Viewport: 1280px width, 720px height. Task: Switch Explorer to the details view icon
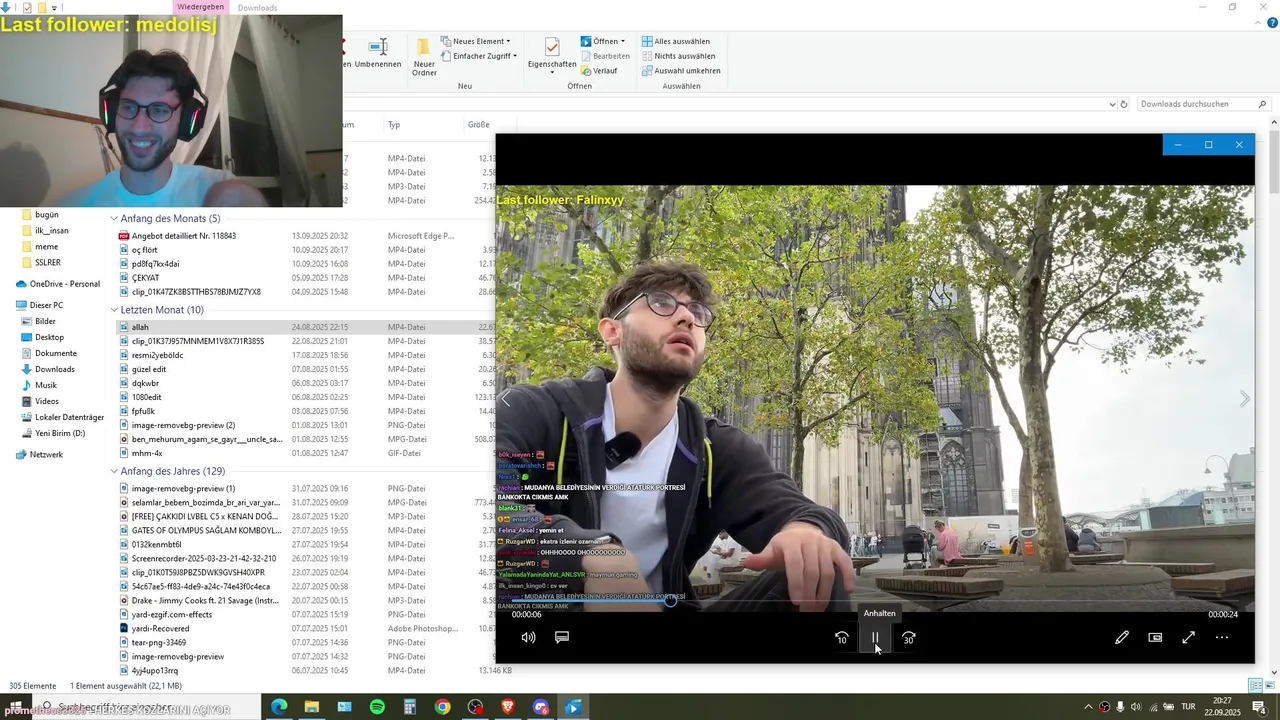coord(1255,685)
